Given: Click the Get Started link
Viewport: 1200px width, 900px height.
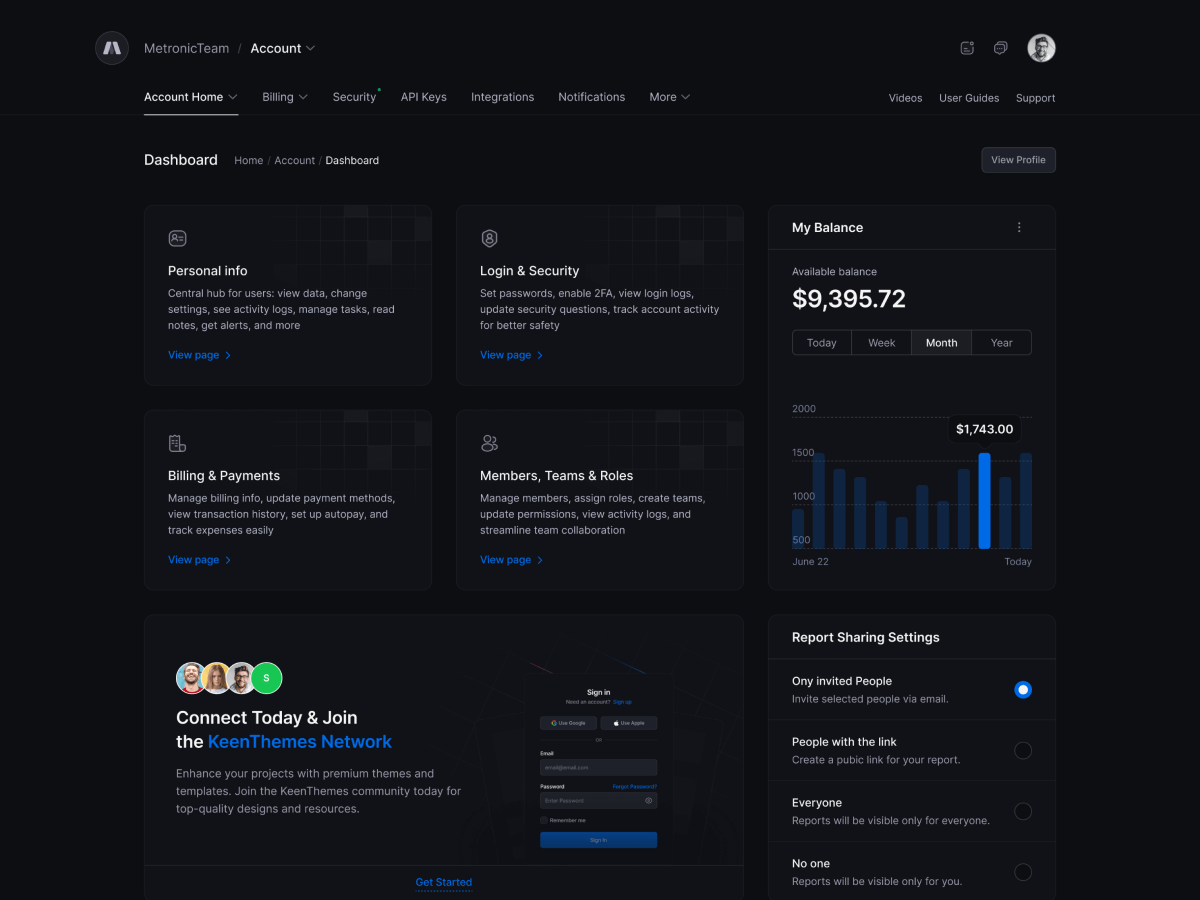Looking at the screenshot, I should pyautogui.click(x=443, y=882).
